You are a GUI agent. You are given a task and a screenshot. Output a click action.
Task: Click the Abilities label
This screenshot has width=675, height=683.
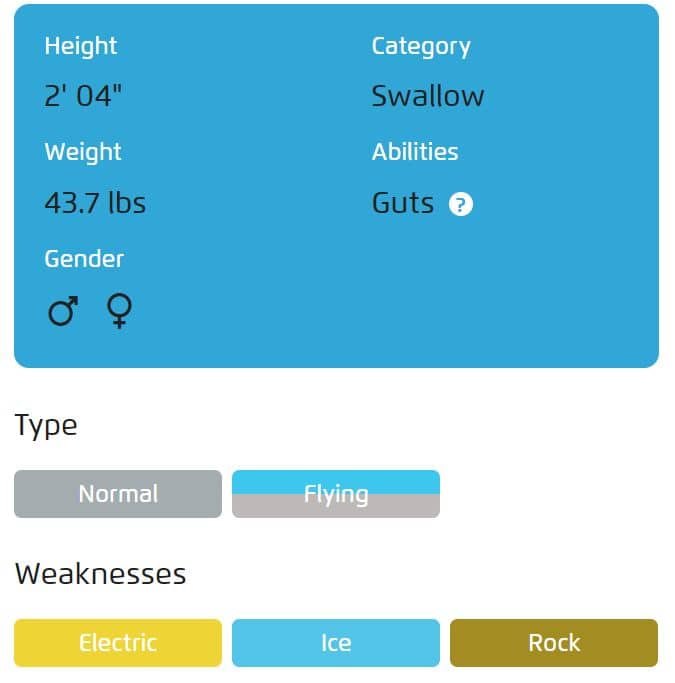tap(415, 152)
